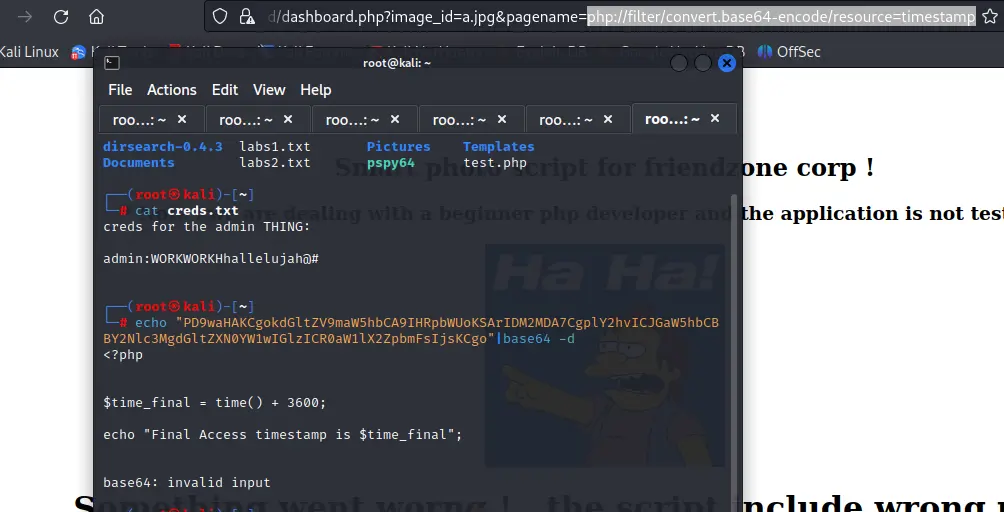Click the browser address bar URL

pos(621,17)
